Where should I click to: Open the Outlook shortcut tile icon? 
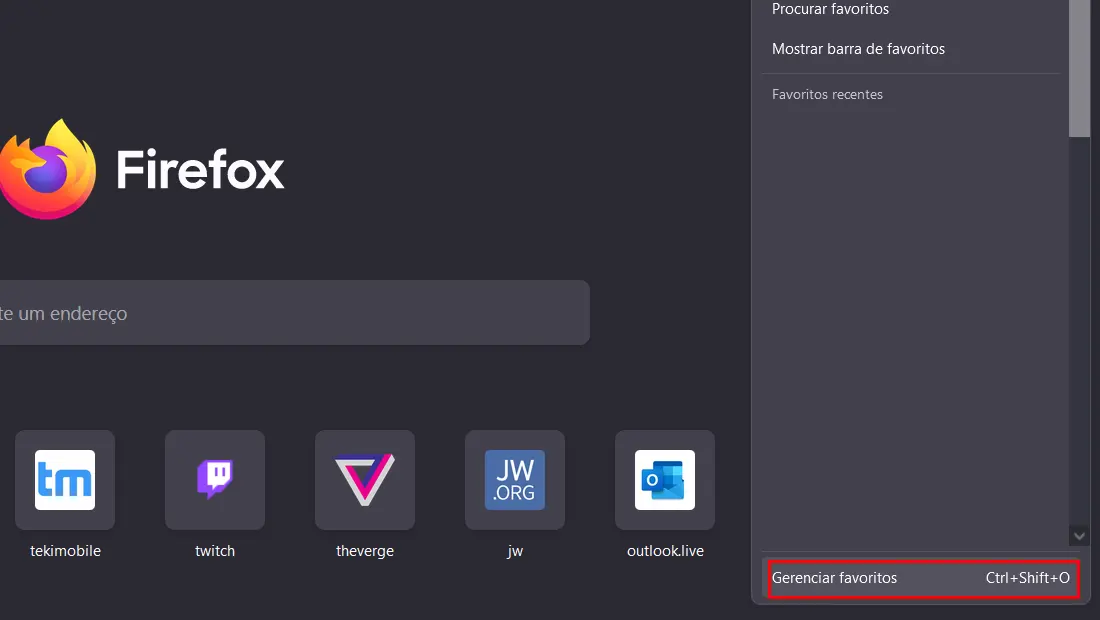pyautogui.click(x=665, y=480)
